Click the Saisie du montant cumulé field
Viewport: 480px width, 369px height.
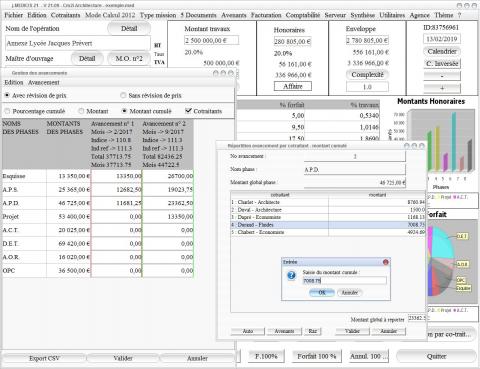tap(344, 281)
